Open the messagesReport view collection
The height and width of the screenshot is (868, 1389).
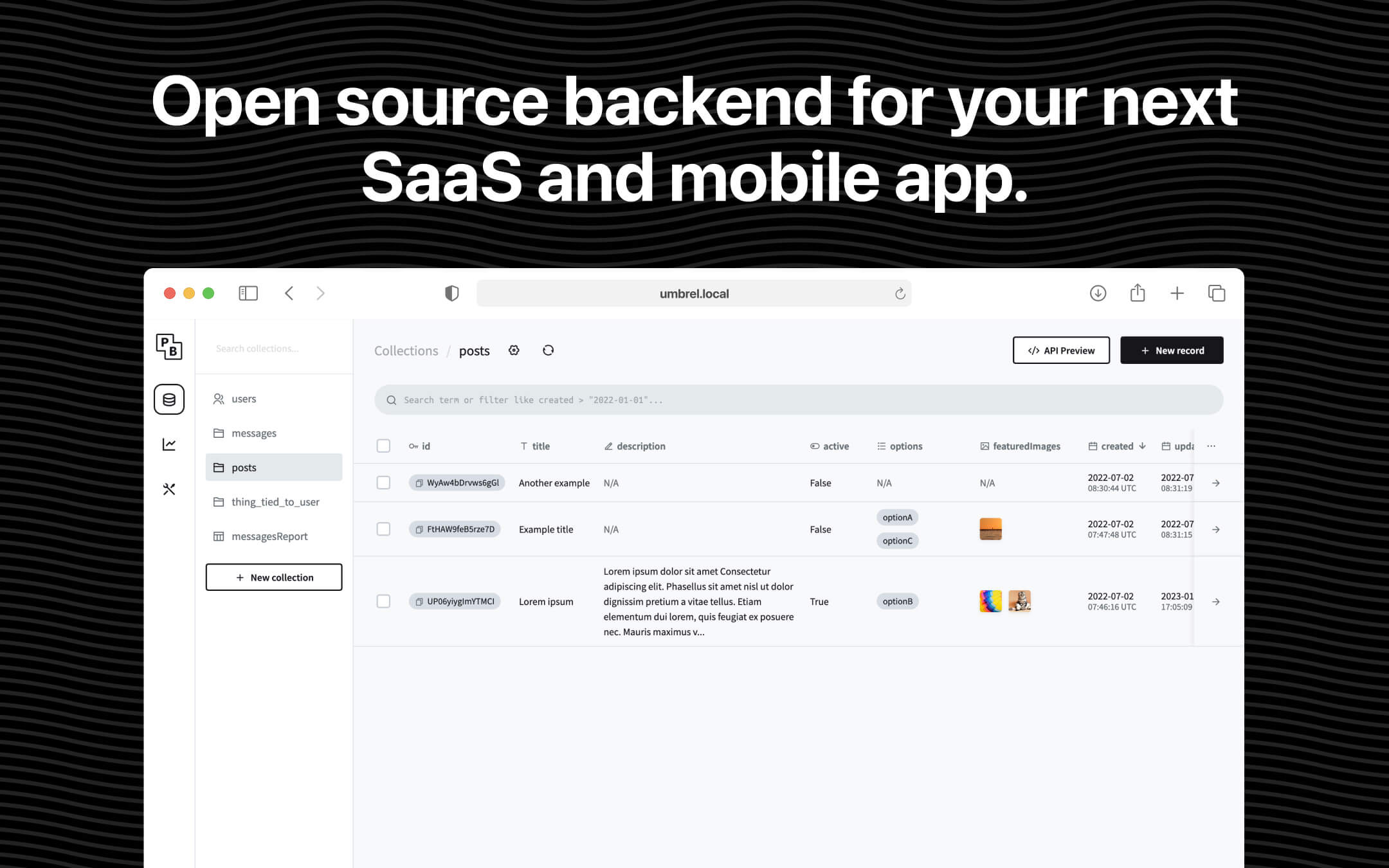269,536
